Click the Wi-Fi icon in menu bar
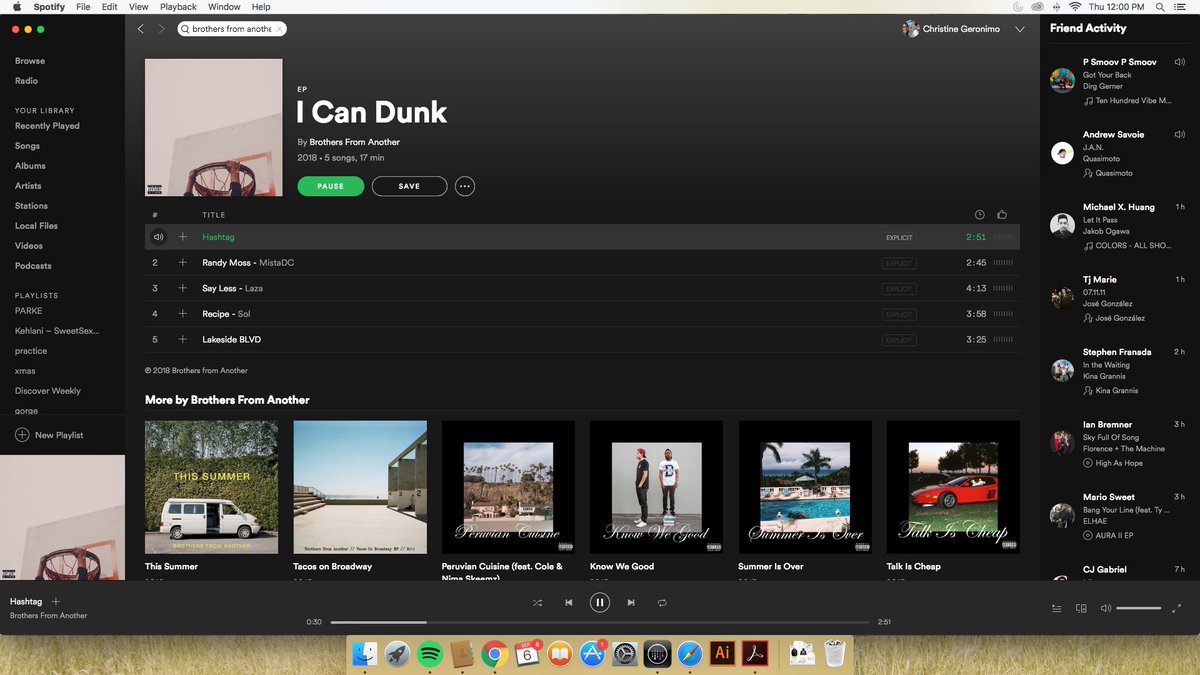 [x=1074, y=7]
